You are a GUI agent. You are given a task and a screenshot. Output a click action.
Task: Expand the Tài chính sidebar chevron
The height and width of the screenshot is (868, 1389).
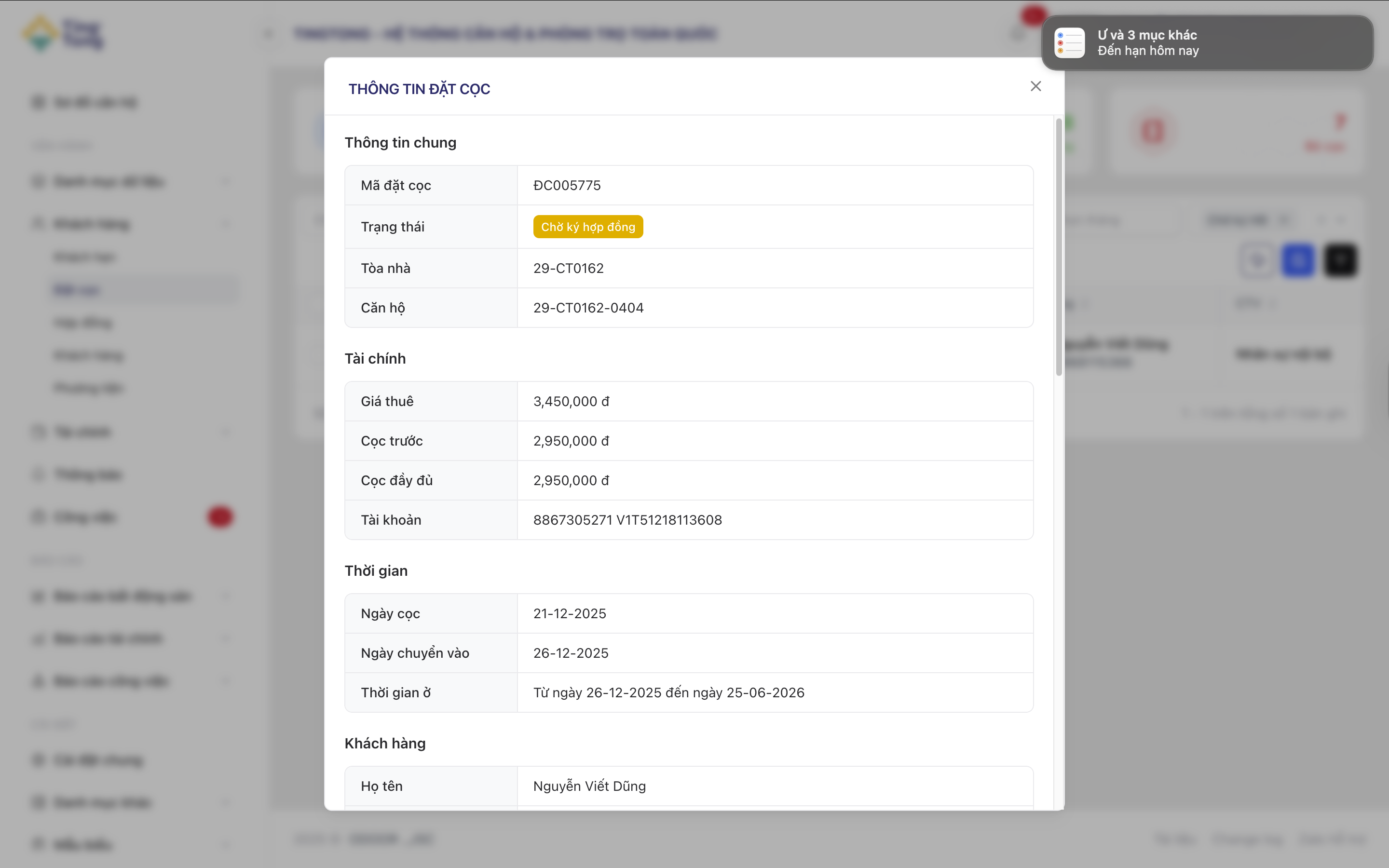coord(226,432)
